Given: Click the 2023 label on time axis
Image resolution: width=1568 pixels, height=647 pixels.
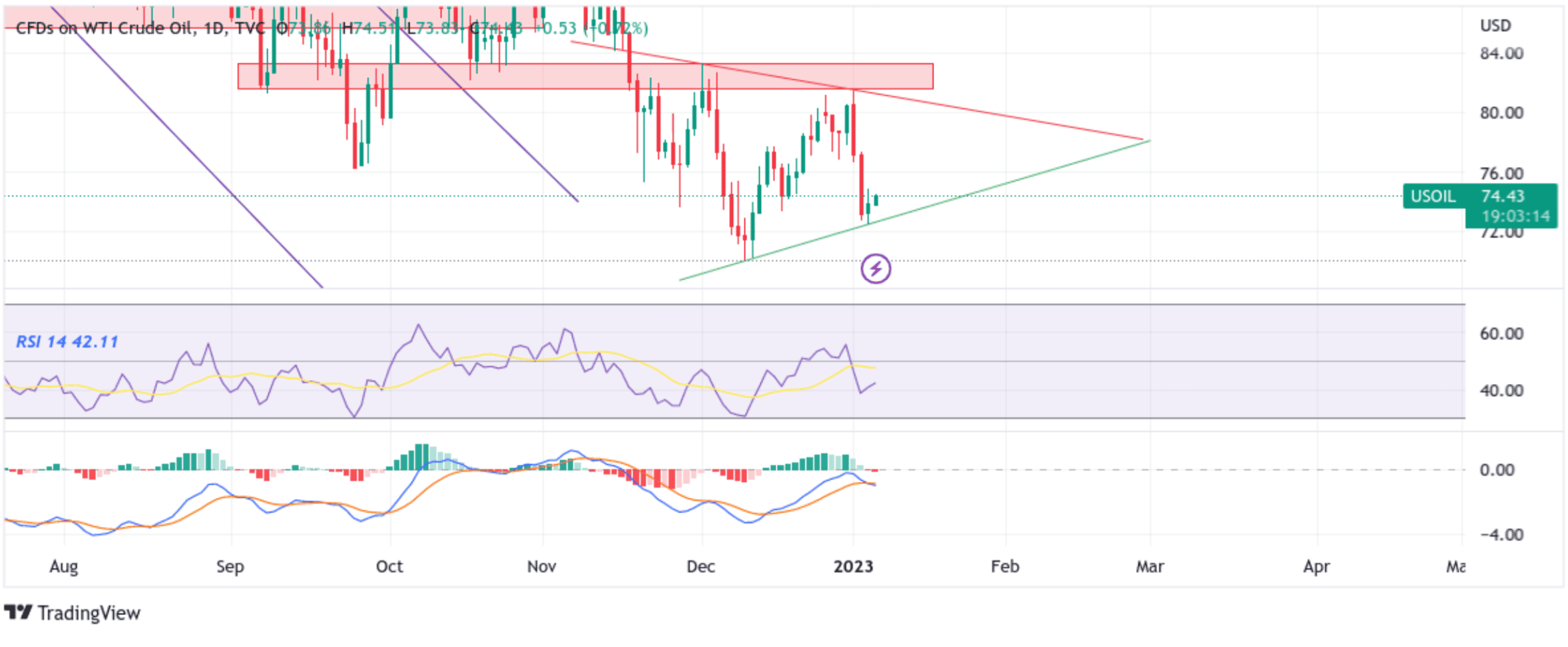Looking at the screenshot, I should (854, 566).
